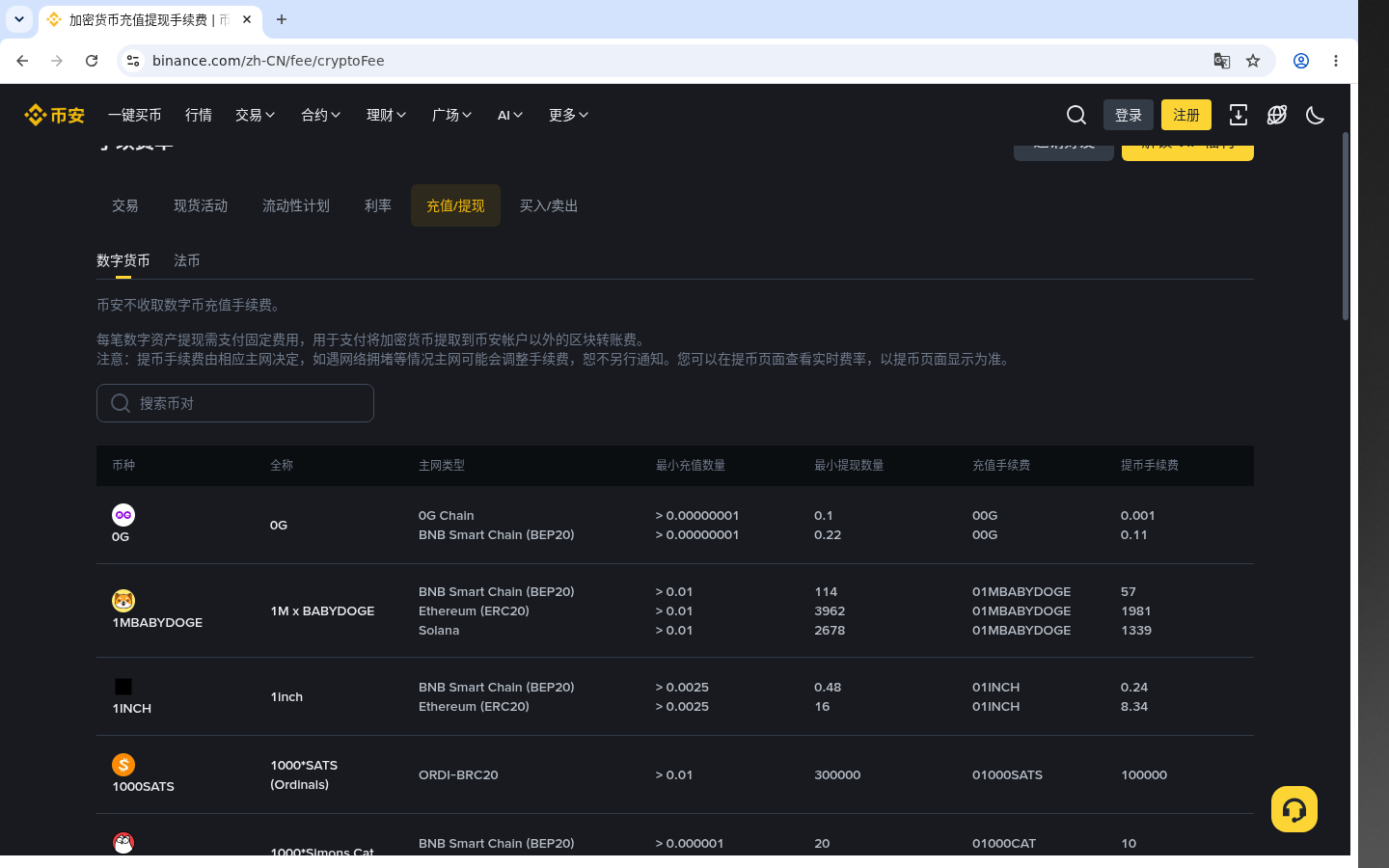The height and width of the screenshot is (868, 1389).
Task: Focus the 搜索币对 search field
Action: [x=235, y=403]
